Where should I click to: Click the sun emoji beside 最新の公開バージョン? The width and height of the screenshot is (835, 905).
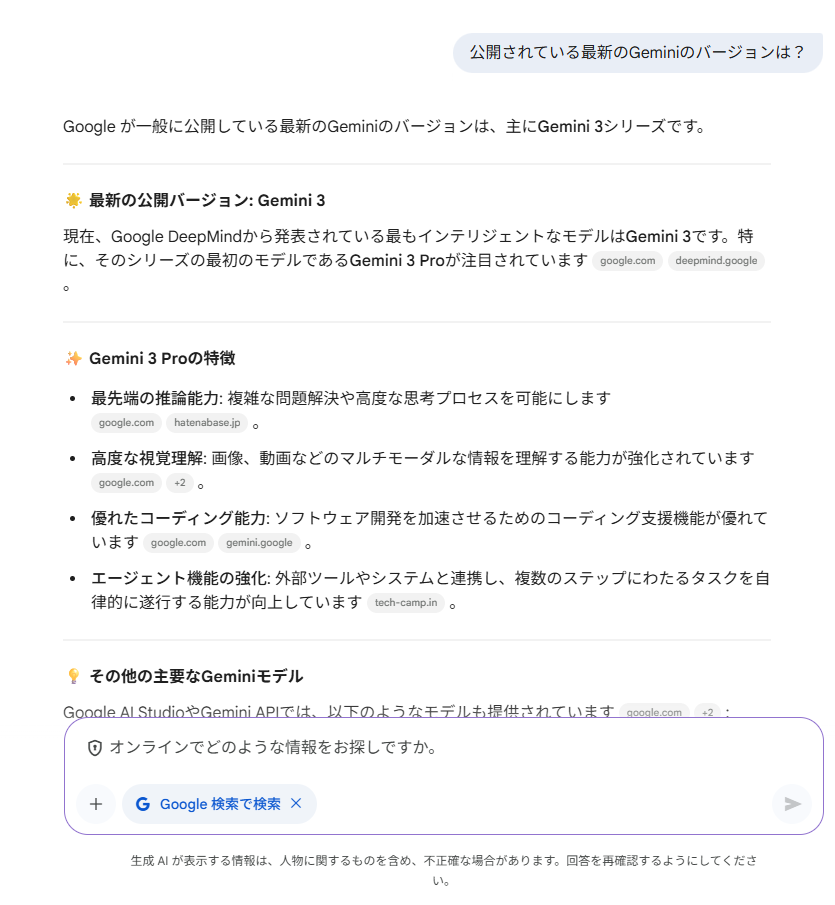coord(73,200)
